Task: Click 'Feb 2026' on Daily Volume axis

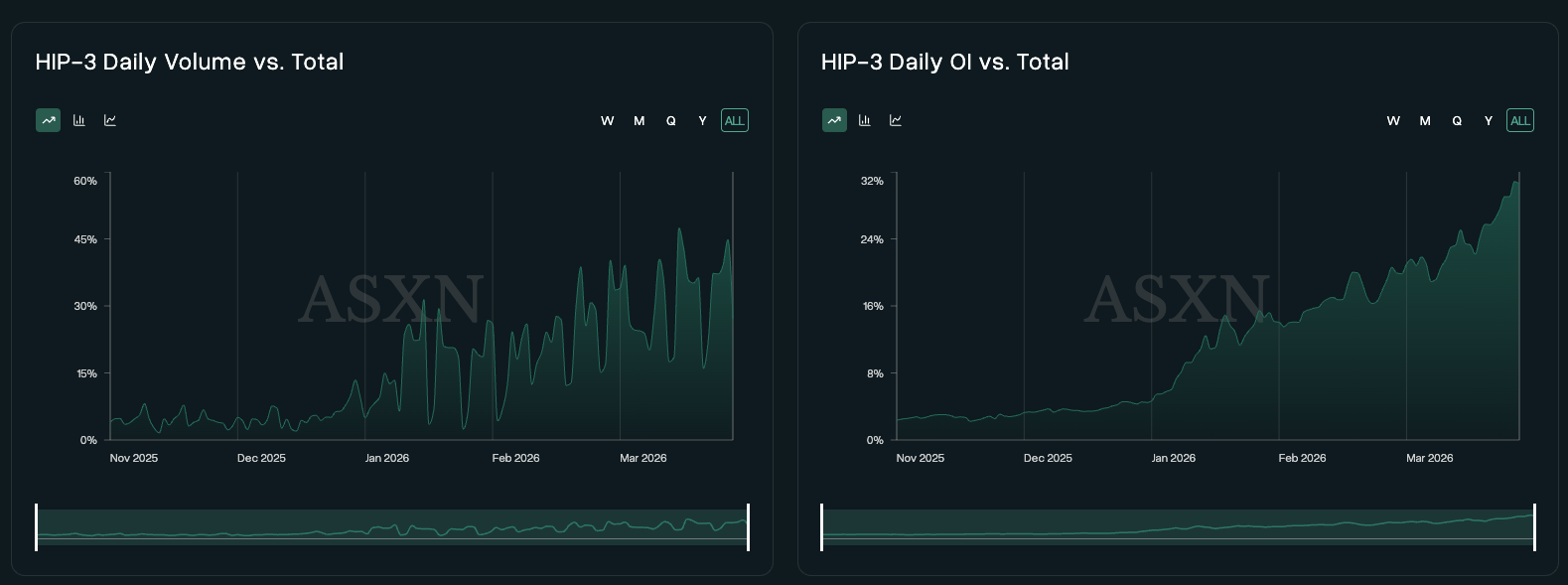Action: tap(515, 458)
